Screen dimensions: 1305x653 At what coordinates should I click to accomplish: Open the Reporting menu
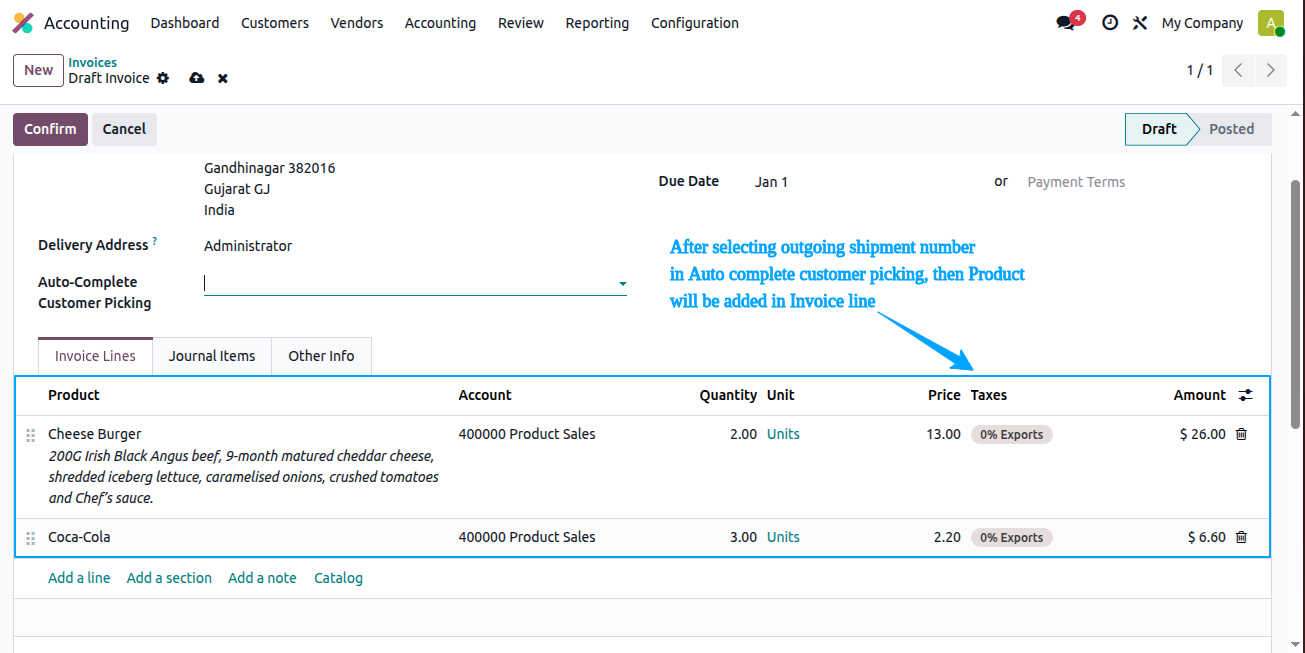point(597,23)
